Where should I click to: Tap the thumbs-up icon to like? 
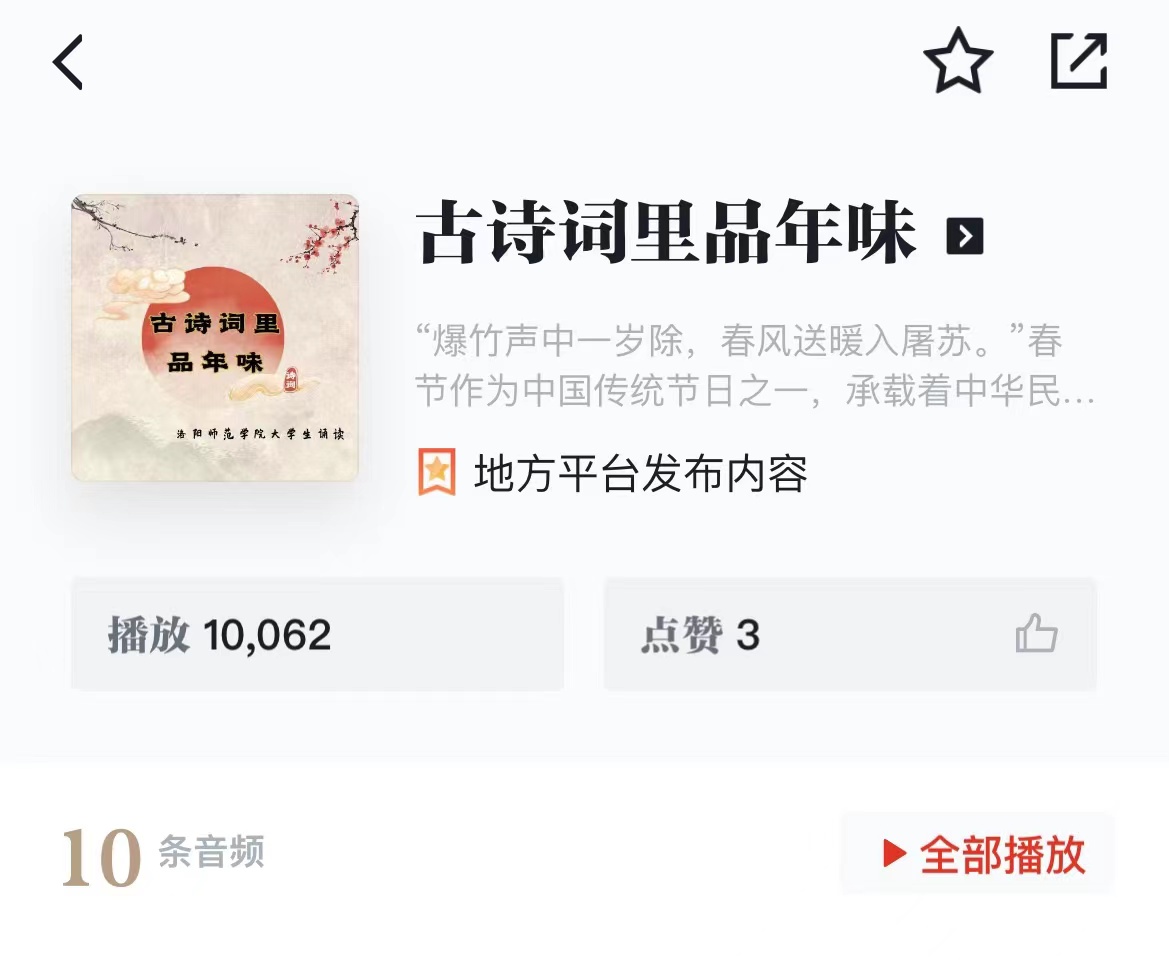tap(1037, 634)
